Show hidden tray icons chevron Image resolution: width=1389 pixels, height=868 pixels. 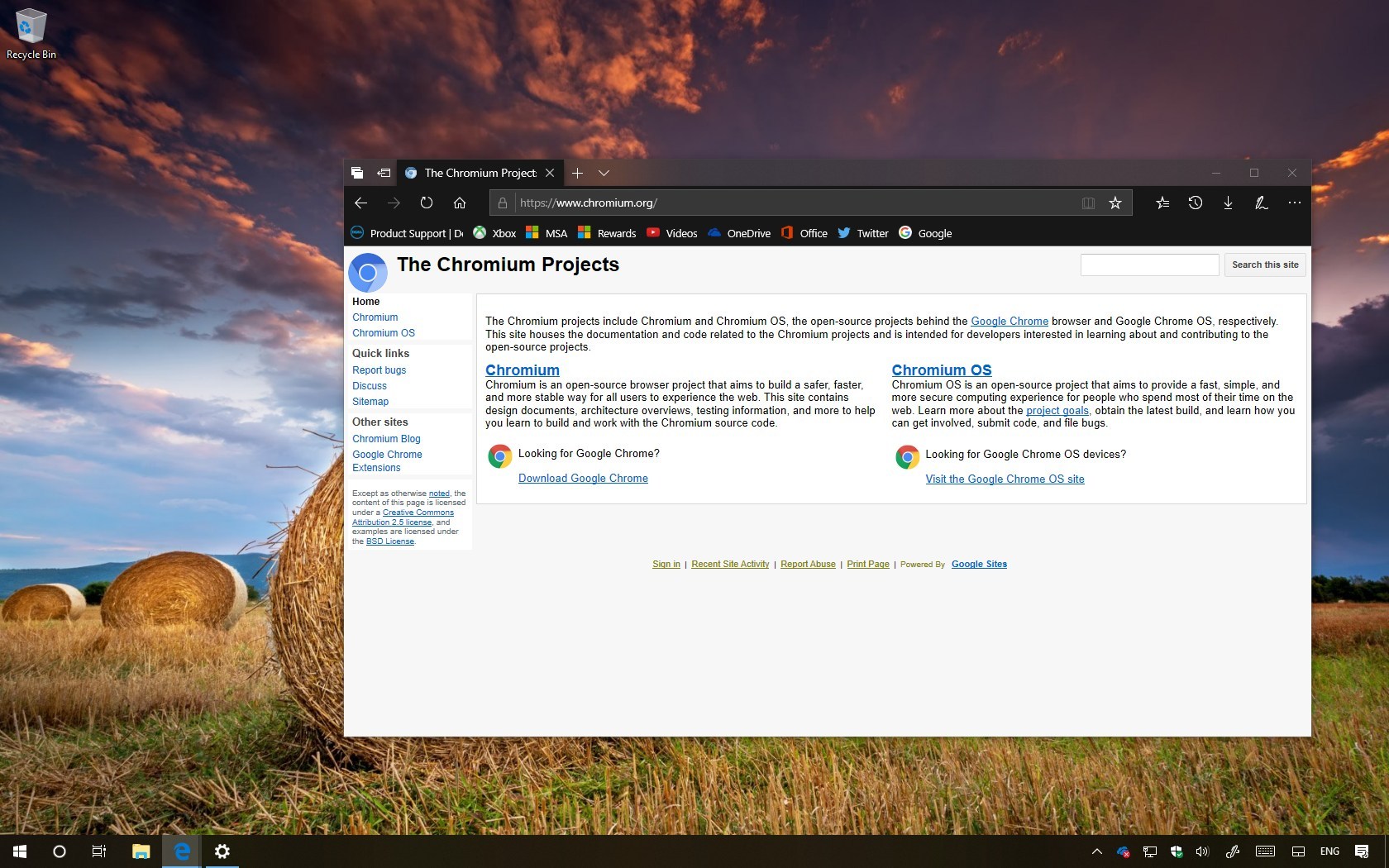tap(1097, 851)
